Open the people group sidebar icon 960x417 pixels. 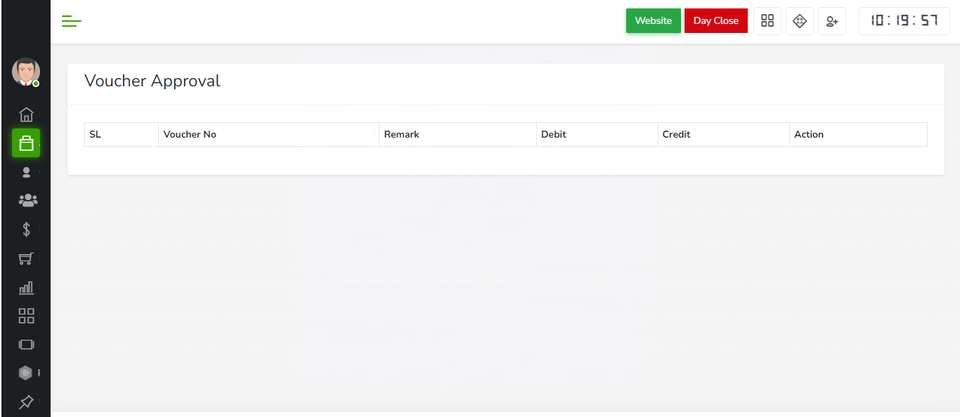28,200
